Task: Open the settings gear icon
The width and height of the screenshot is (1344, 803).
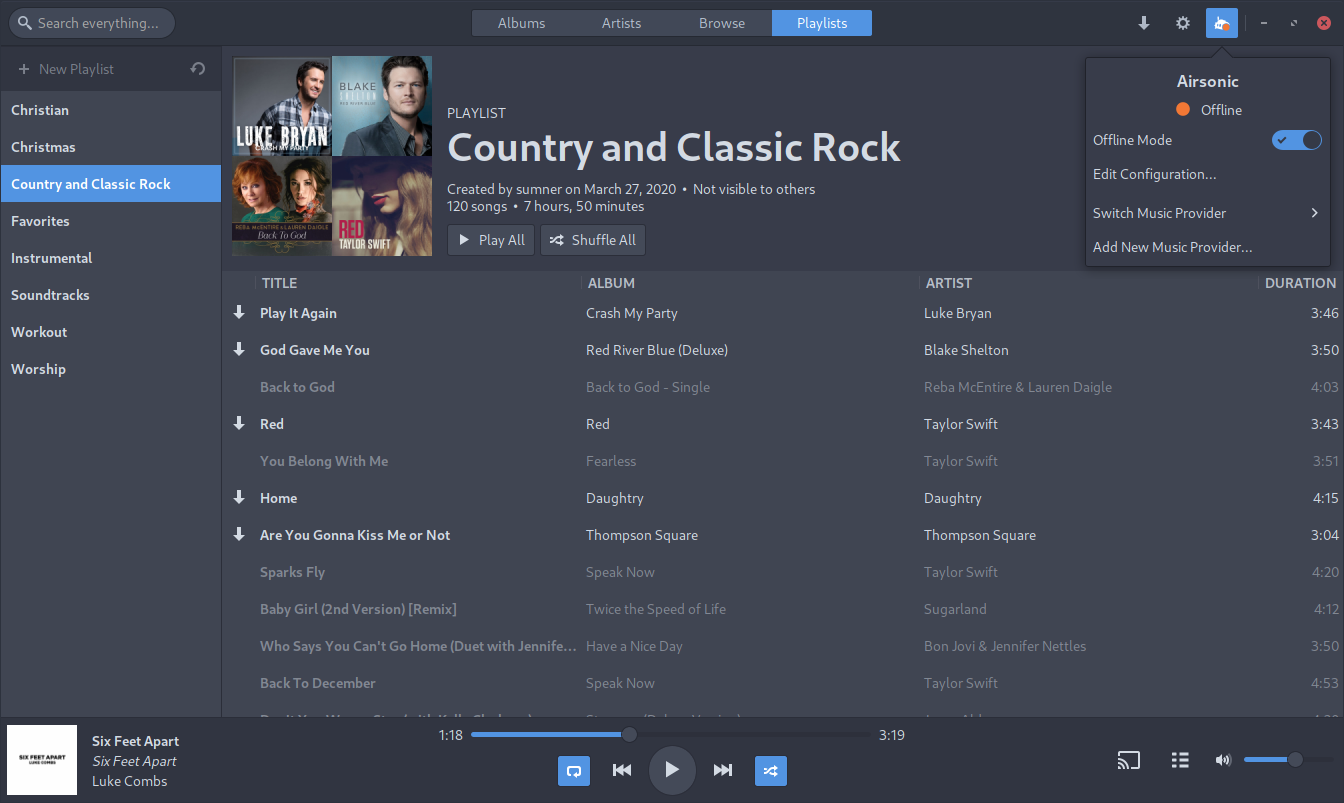Action: (x=1183, y=23)
